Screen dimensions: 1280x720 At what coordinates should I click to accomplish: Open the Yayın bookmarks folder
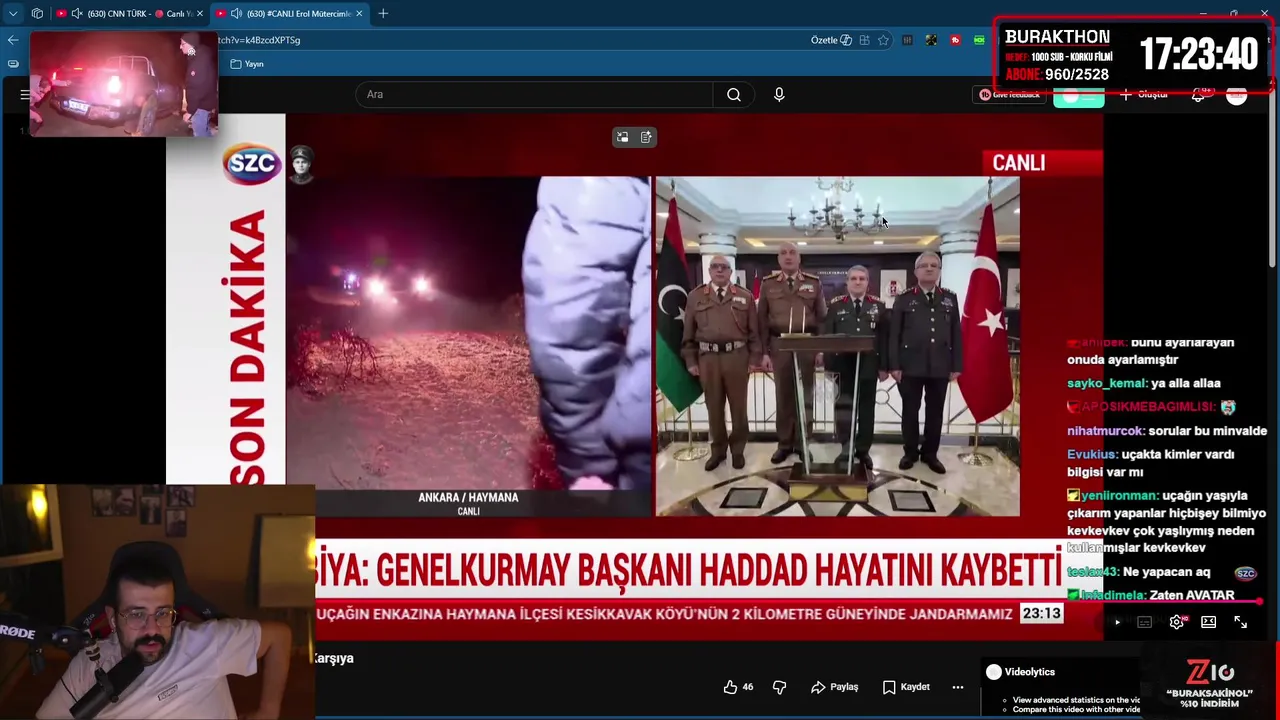(x=247, y=64)
